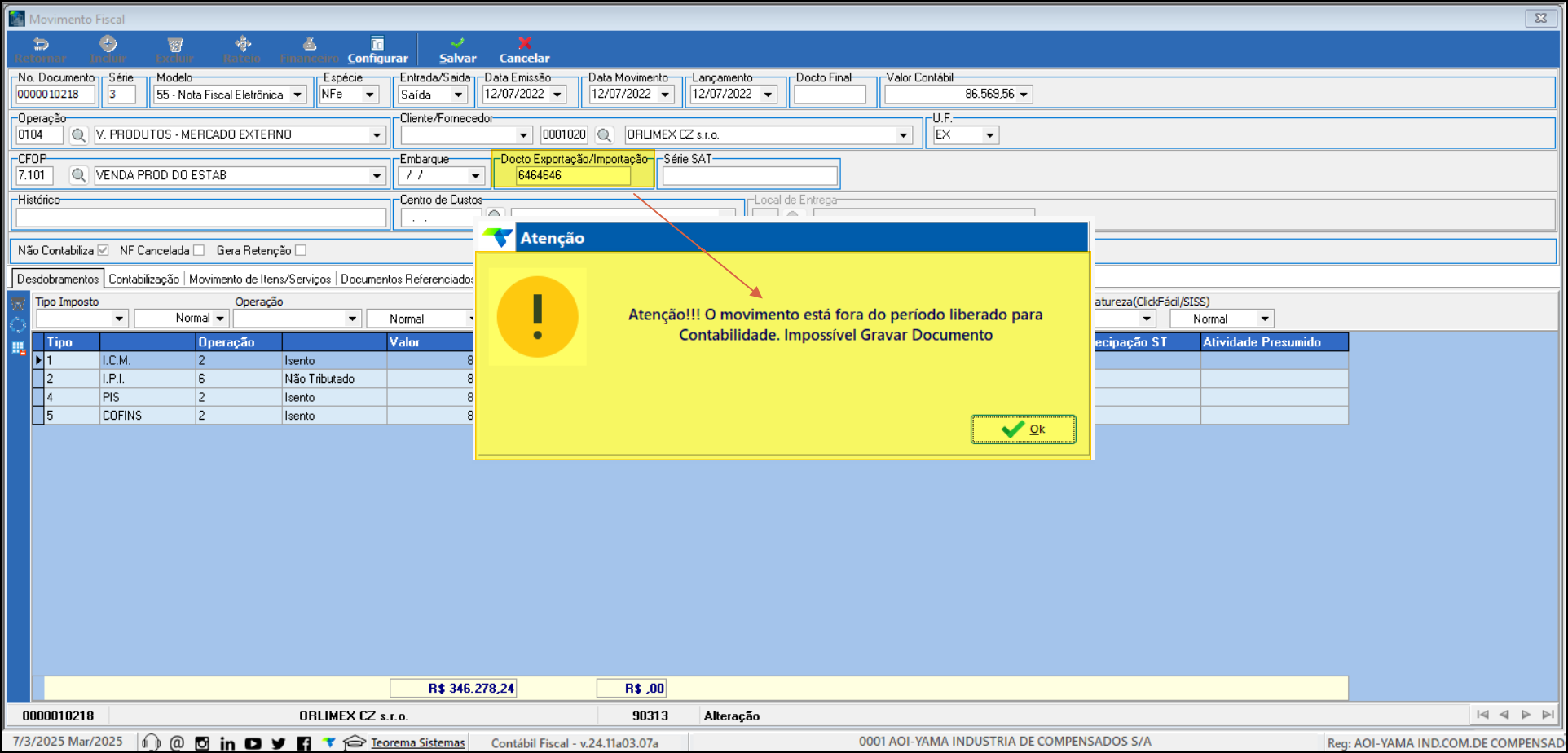Screen dimensions: 1568x753
Task: Go to the previous record arrow
Action: (x=1504, y=715)
